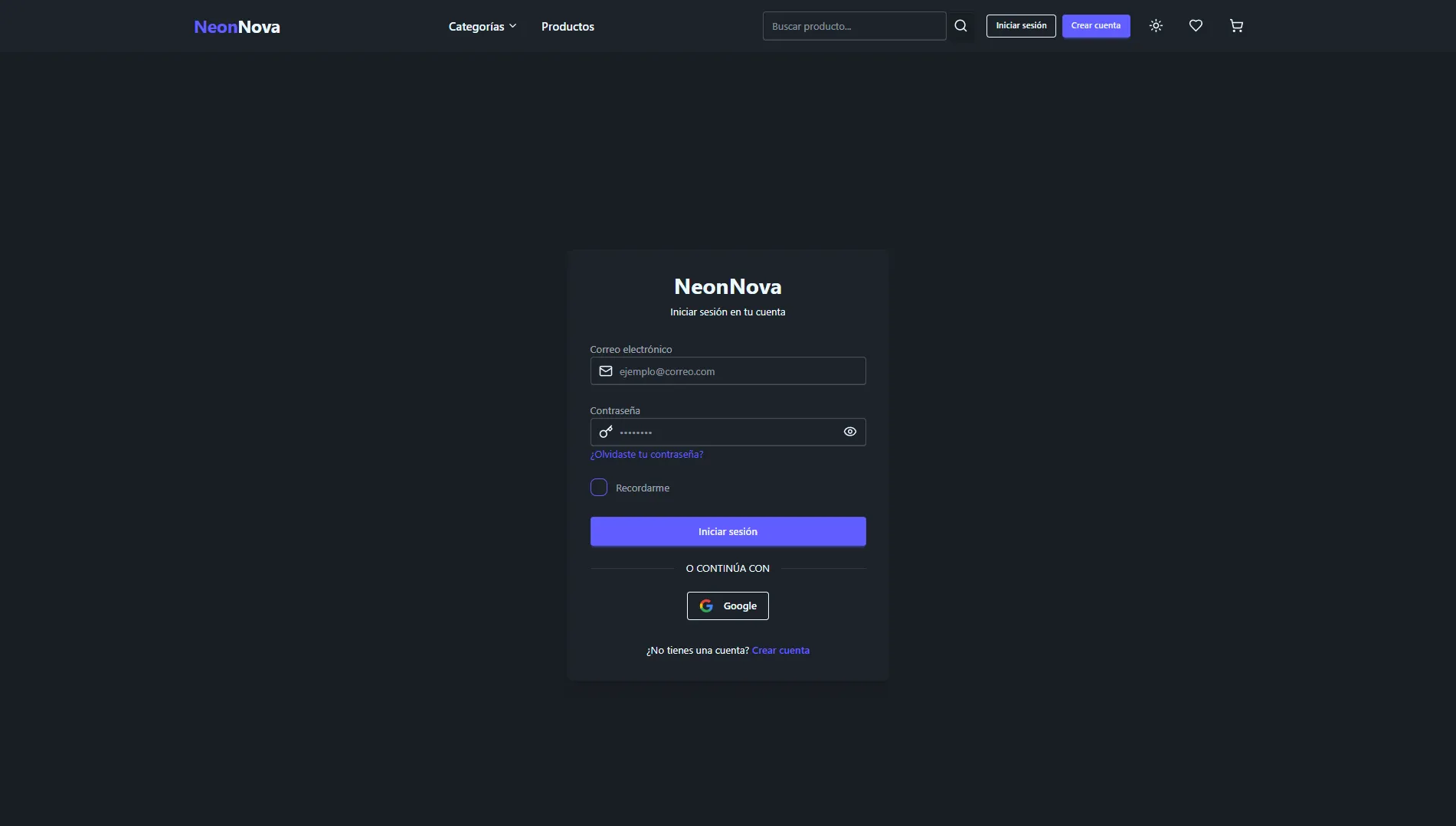Open the wishlist heart icon

(x=1196, y=26)
